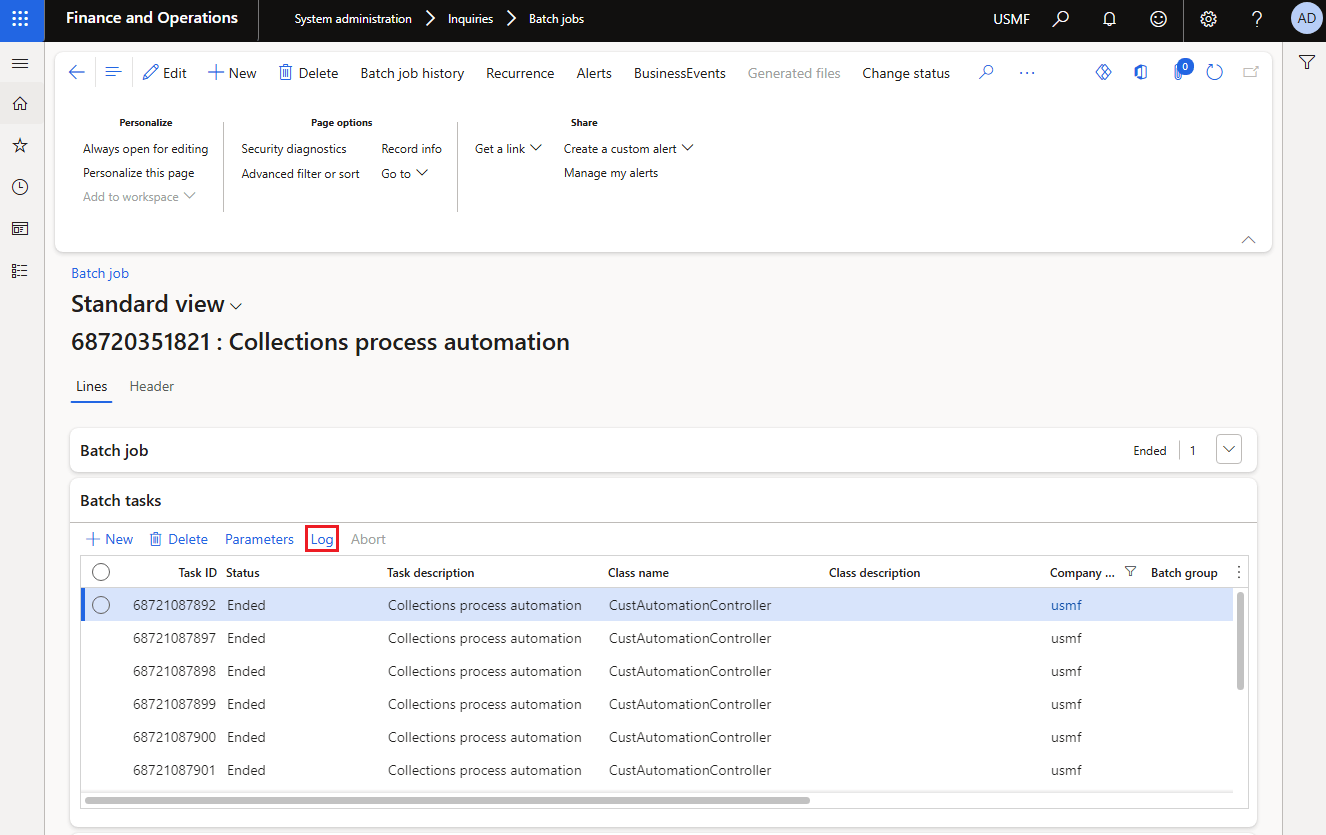1326x835 pixels.
Task: Click System administration in breadcrumb
Action: (353, 19)
